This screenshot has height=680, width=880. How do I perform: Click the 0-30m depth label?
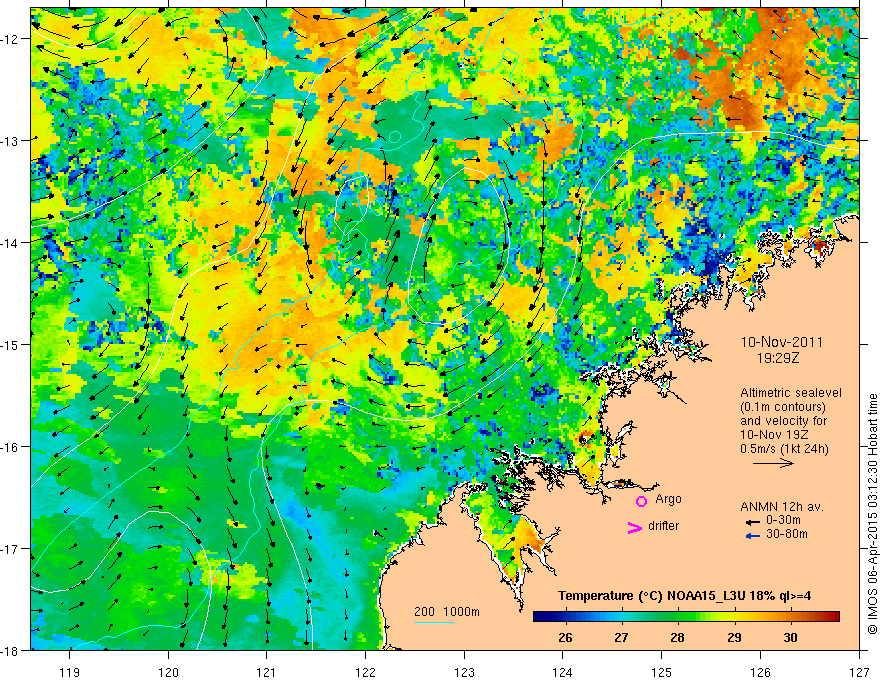coord(783,520)
